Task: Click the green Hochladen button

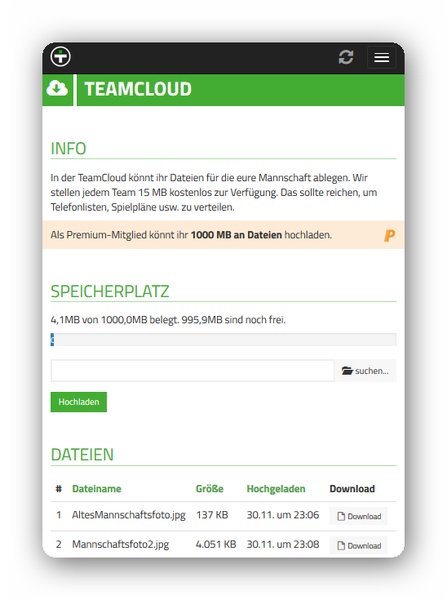Action: (x=79, y=402)
